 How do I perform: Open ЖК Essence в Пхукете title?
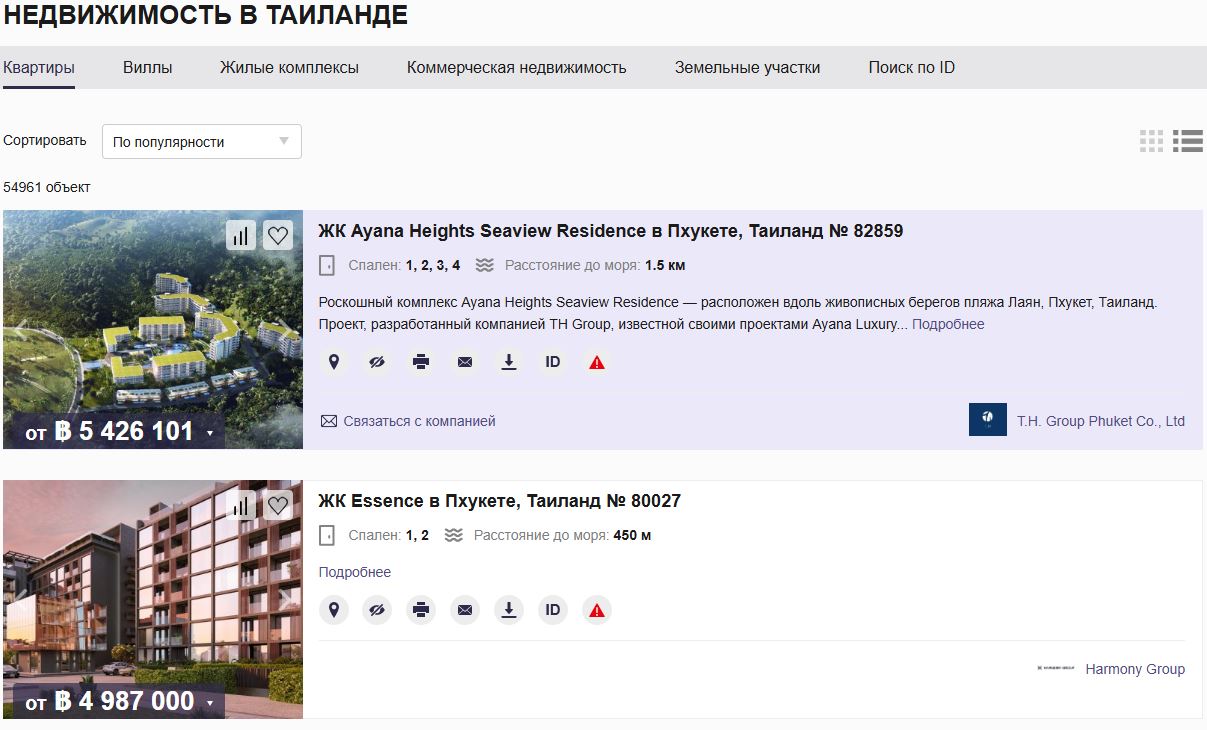click(500, 501)
